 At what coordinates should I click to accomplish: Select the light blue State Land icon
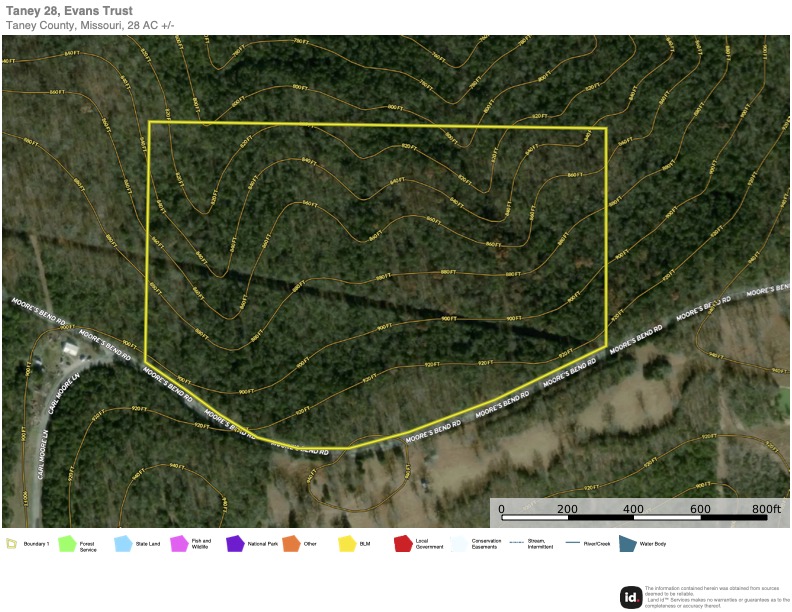click(123, 544)
